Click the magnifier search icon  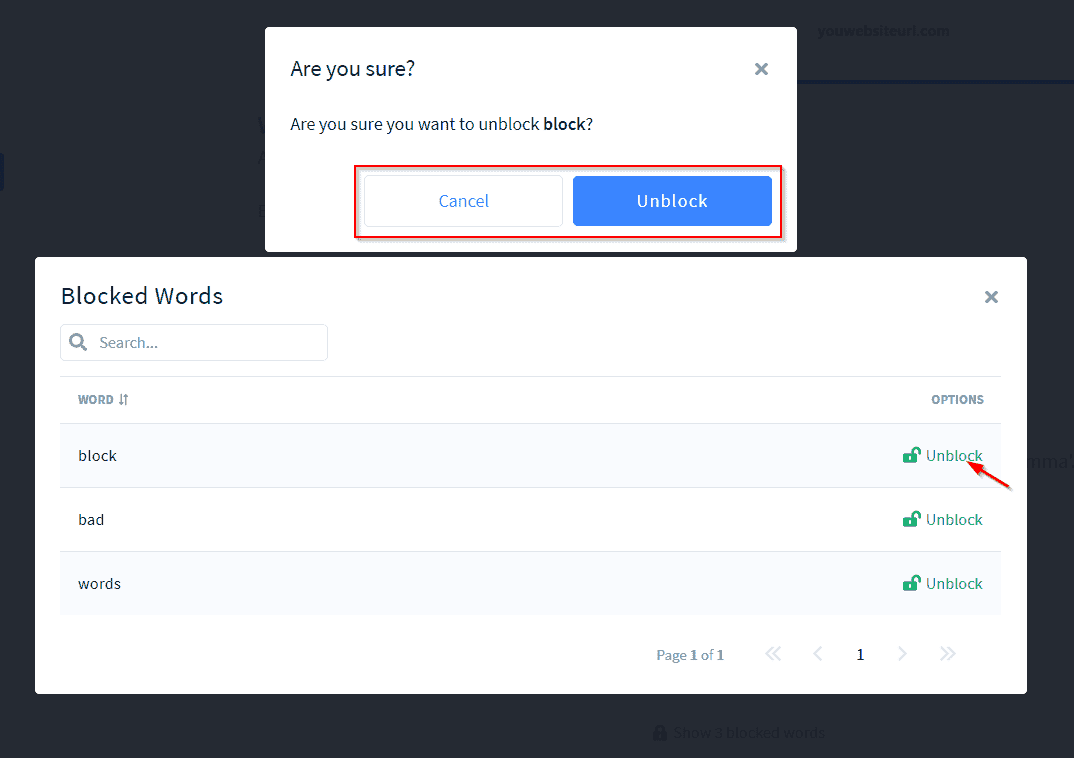tap(78, 342)
